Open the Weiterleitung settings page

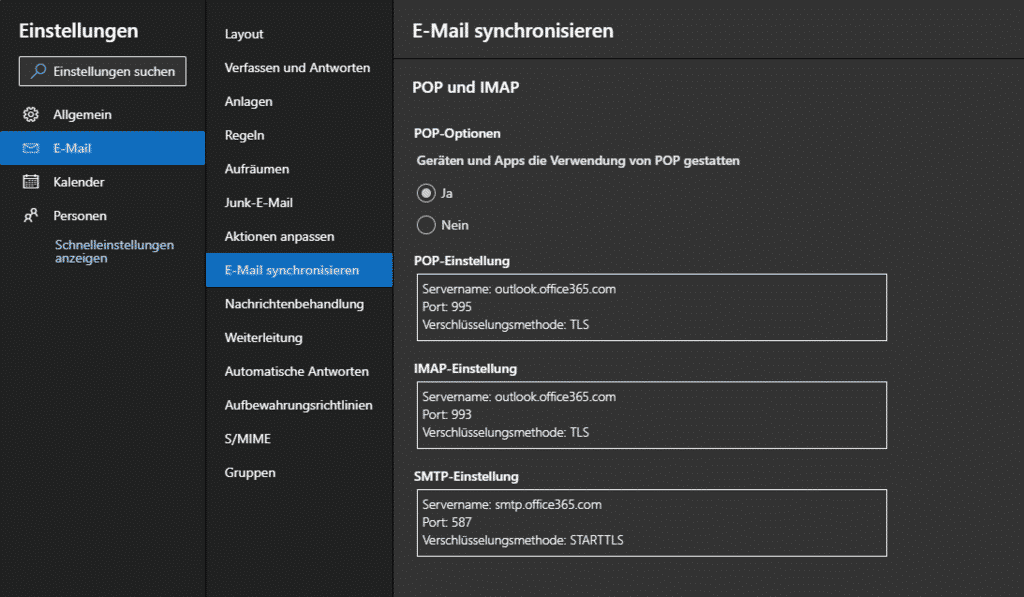point(299,338)
